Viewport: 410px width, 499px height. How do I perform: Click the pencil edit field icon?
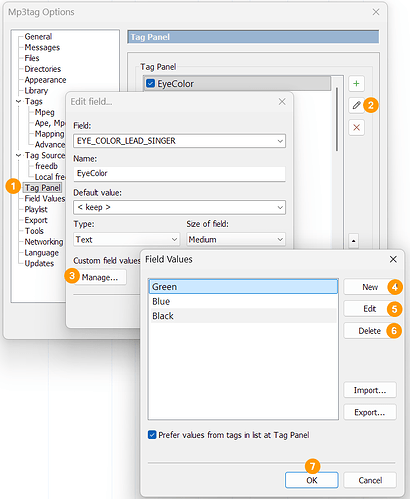[x=356, y=105]
